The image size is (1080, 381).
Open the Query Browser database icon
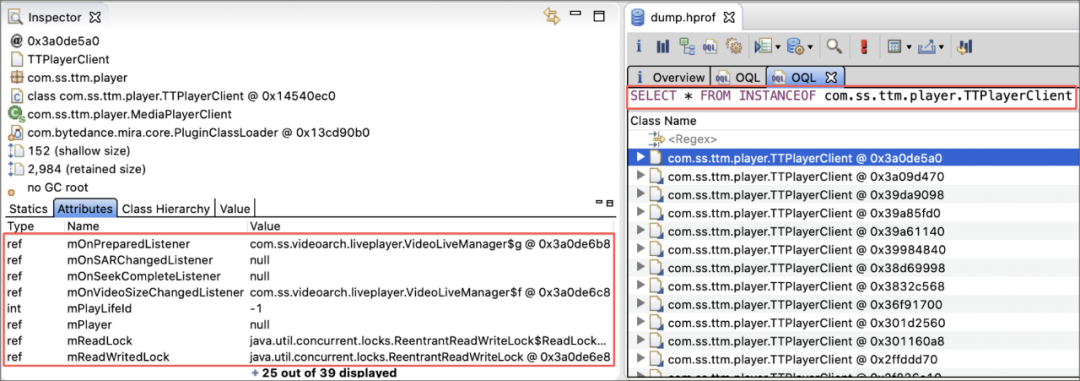click(x=795, y=47)
